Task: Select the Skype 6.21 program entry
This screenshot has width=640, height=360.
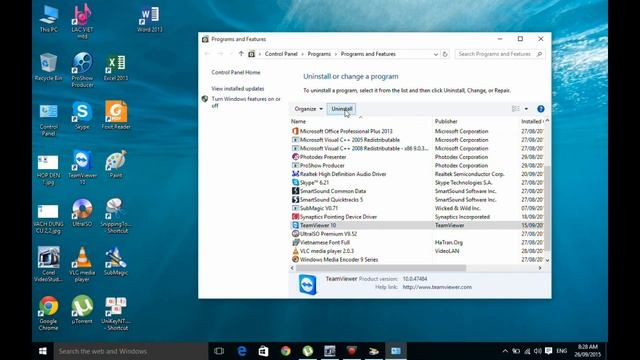Action: pyautogui.click(x=416, y=182)
